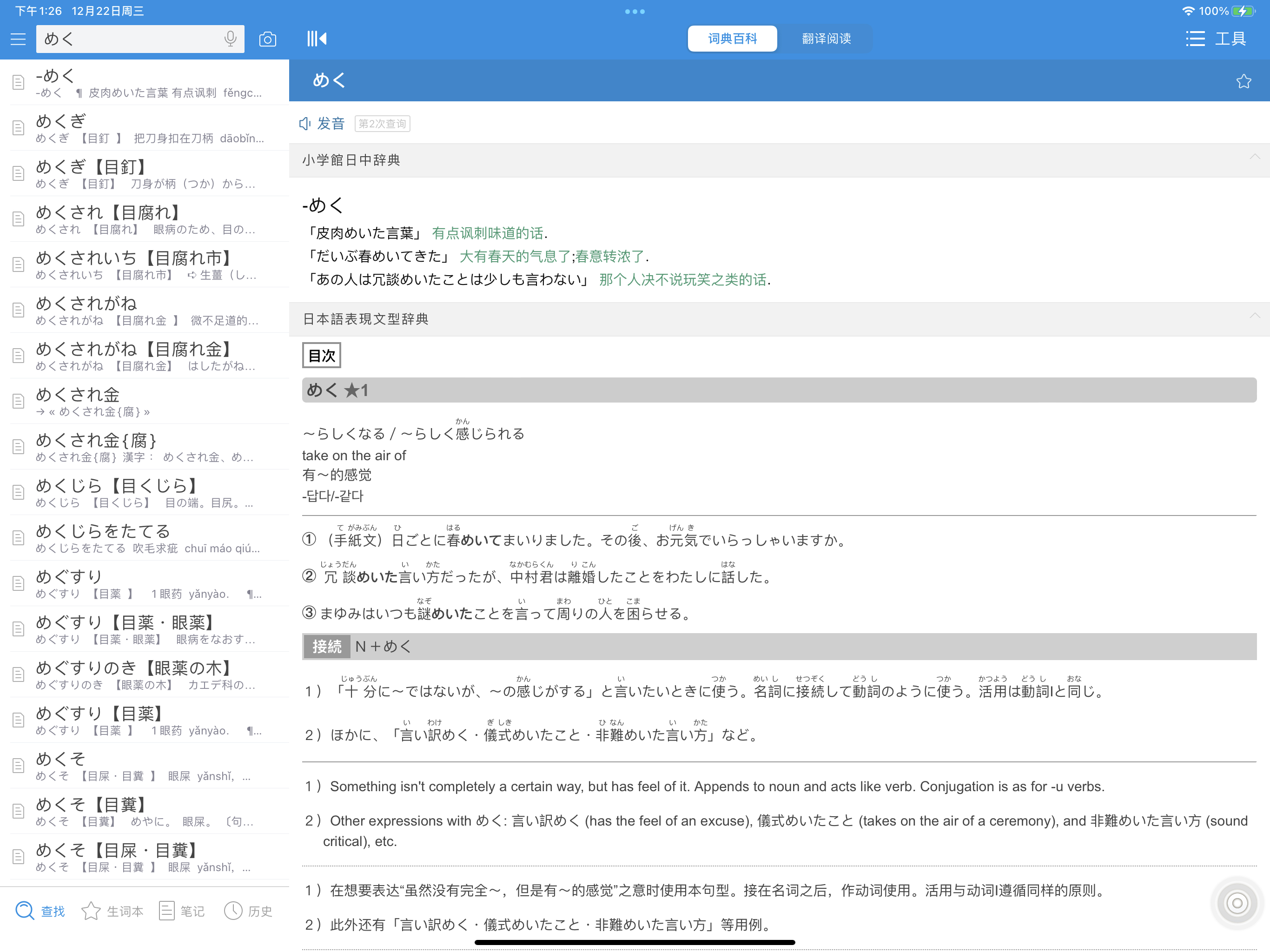Select the めくされ【目腐れ】 result
1270x952 pixels.
[145, 219]
